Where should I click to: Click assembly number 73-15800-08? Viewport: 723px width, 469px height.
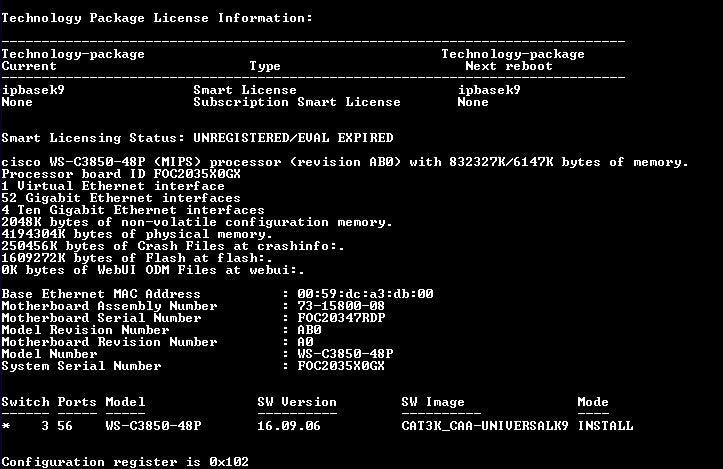(341, 306)
